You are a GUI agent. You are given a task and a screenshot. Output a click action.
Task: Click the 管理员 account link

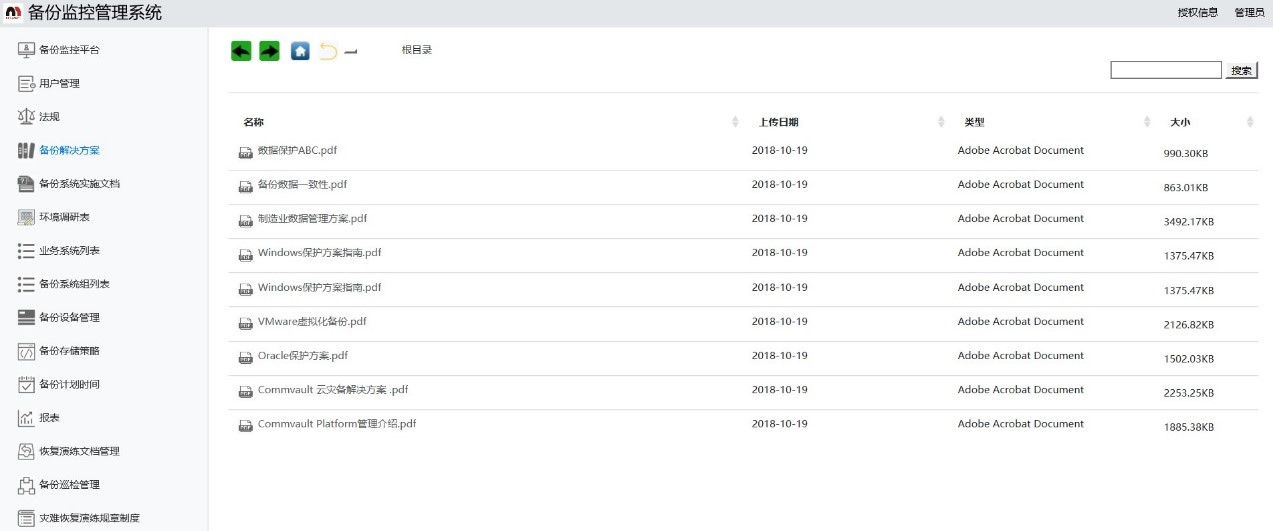(x=1249, y=13)
